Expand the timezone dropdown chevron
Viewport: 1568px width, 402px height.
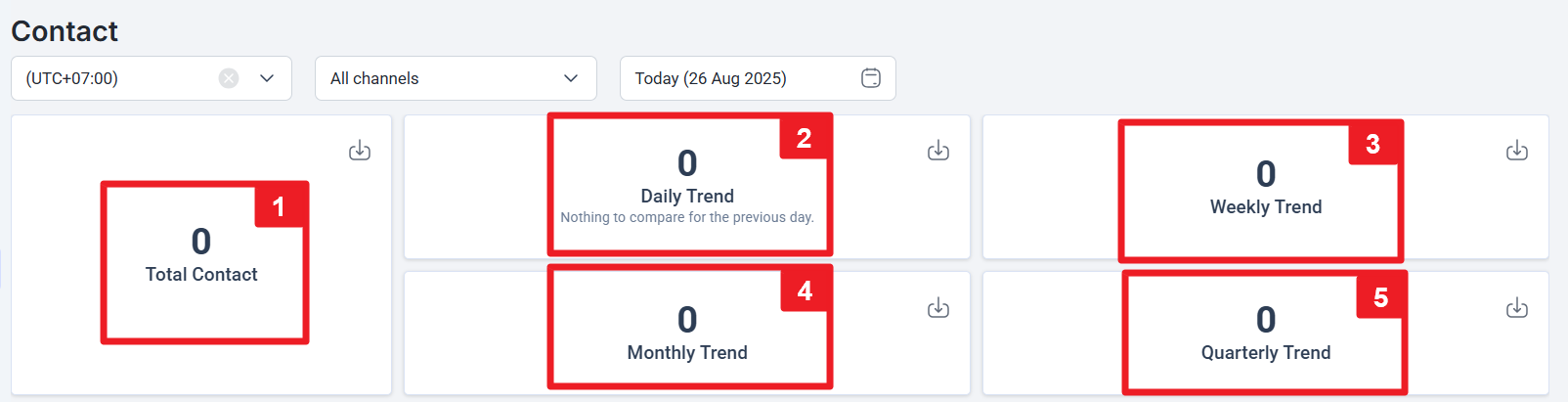[267, 78]
